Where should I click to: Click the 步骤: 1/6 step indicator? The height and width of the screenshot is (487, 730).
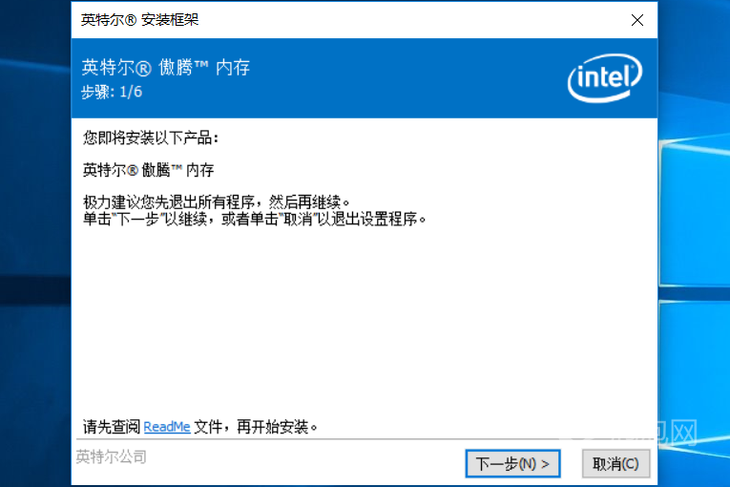(x=112, y=92)
